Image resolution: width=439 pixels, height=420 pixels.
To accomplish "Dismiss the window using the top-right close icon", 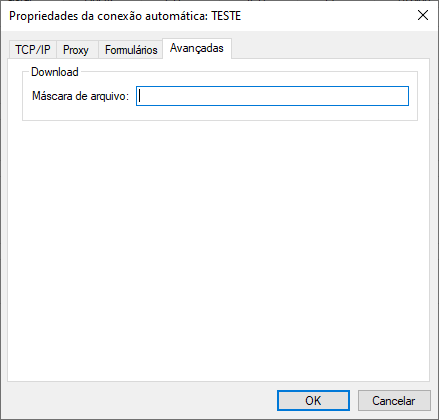I will 423,15.
